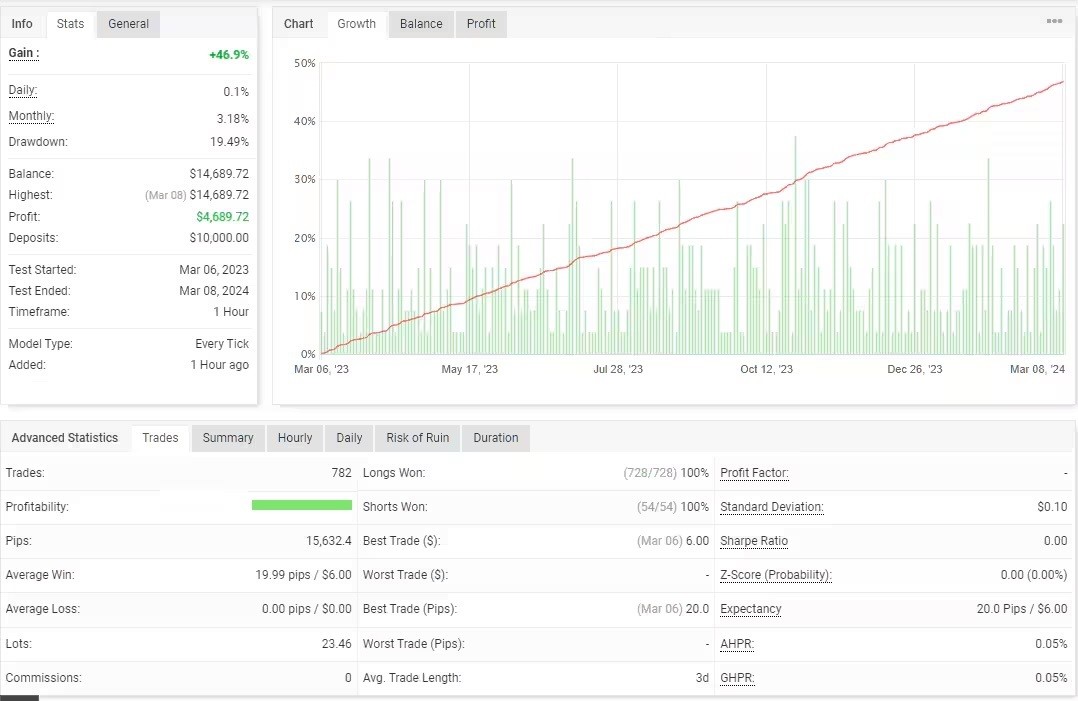Select the Trades statistics tab
This screenshot has height=701, width=1078.
pyautogui.click(x=160, y=438)
